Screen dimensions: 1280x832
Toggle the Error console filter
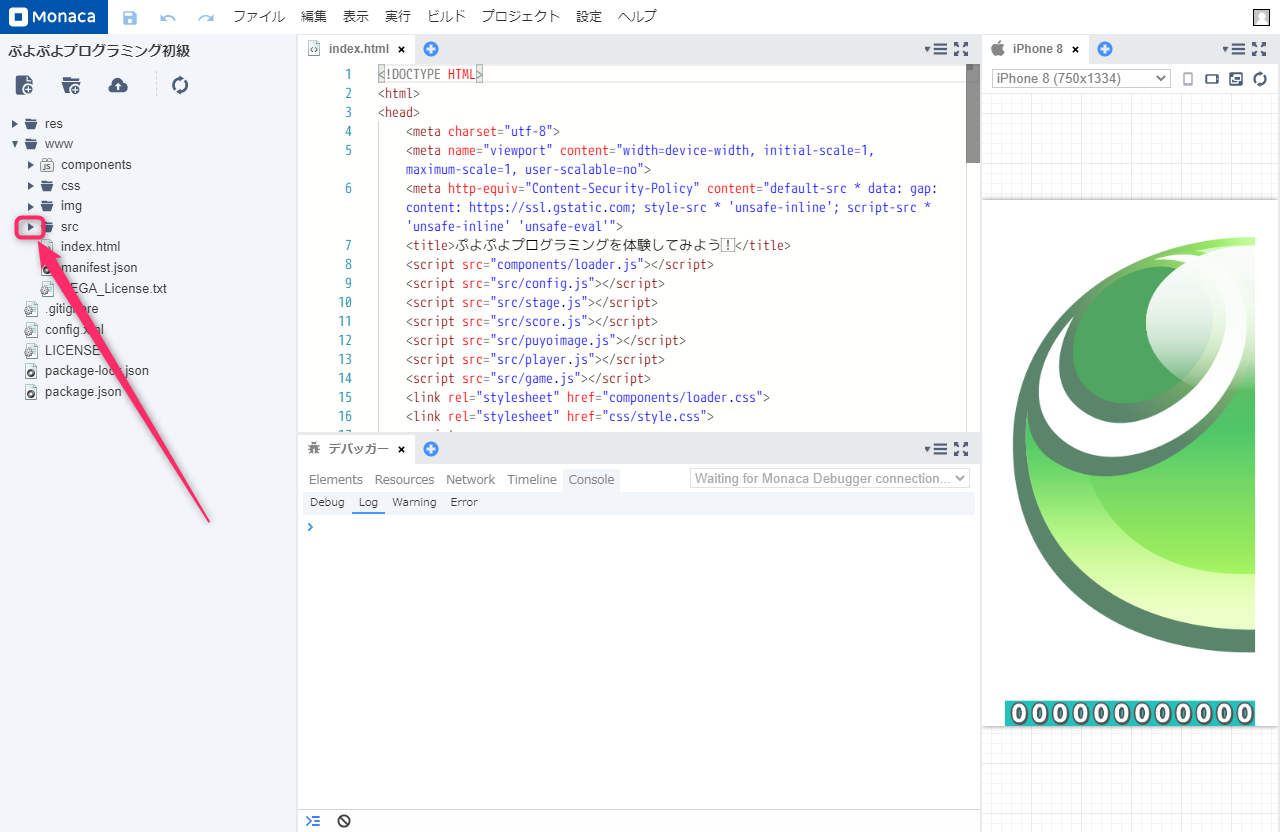(x=464, y=502)
